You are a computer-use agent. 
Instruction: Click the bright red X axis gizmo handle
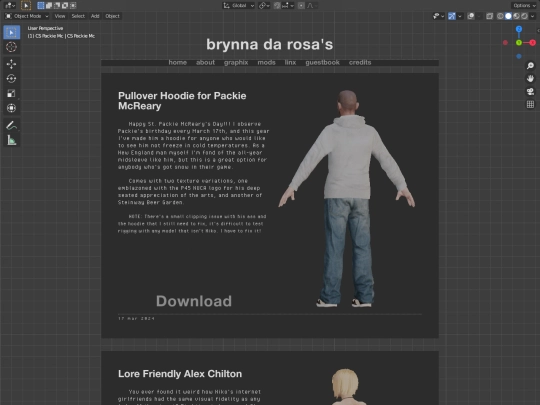coord(532,43)
